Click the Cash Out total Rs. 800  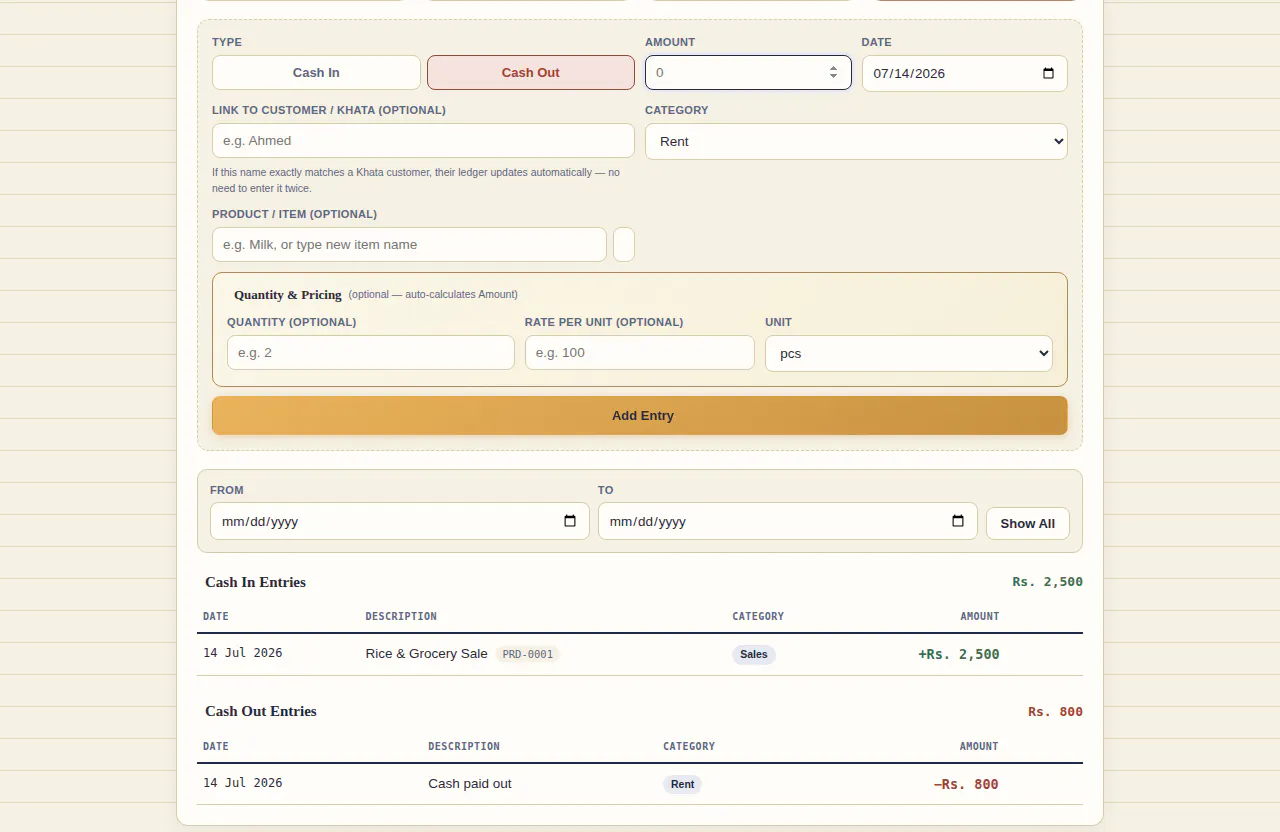point(1055,712)
